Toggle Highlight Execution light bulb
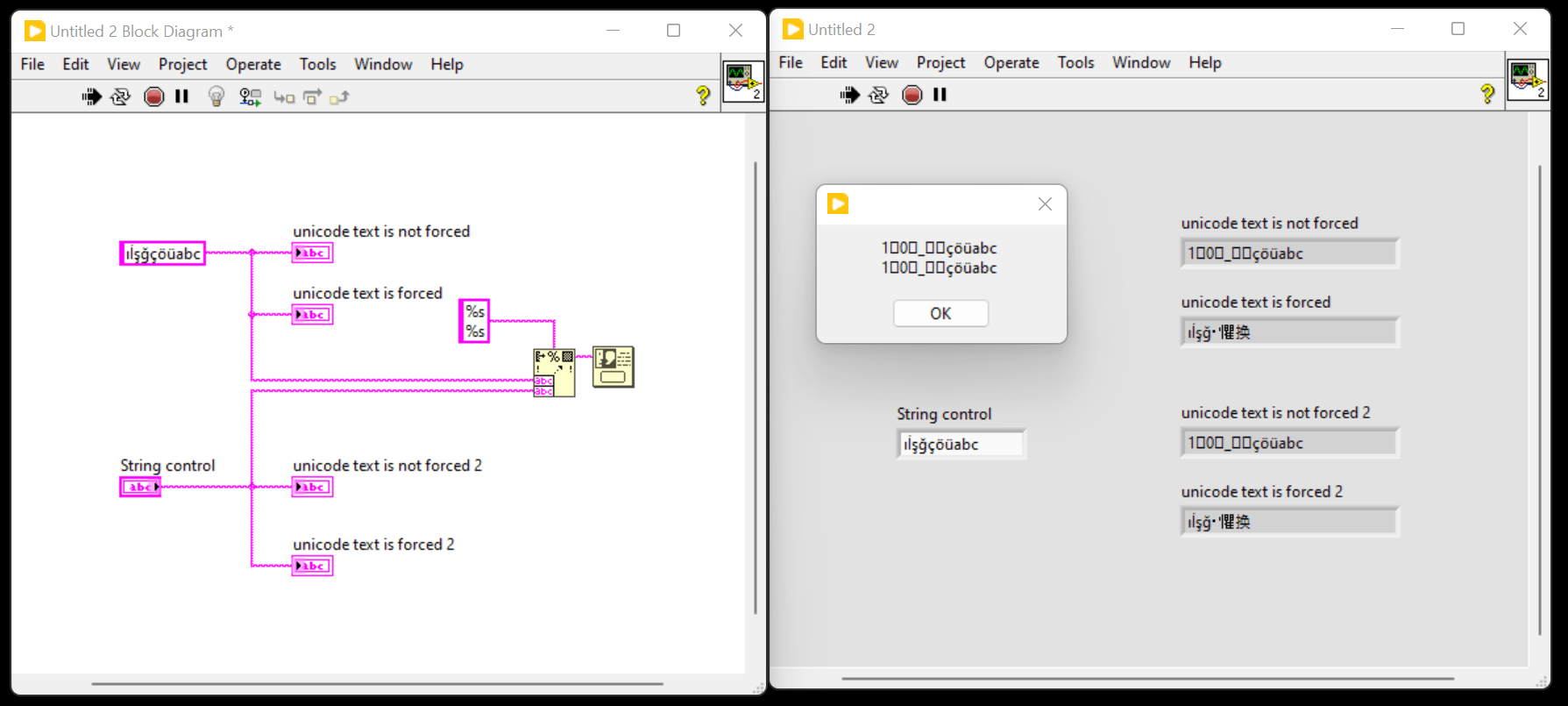 216,96
